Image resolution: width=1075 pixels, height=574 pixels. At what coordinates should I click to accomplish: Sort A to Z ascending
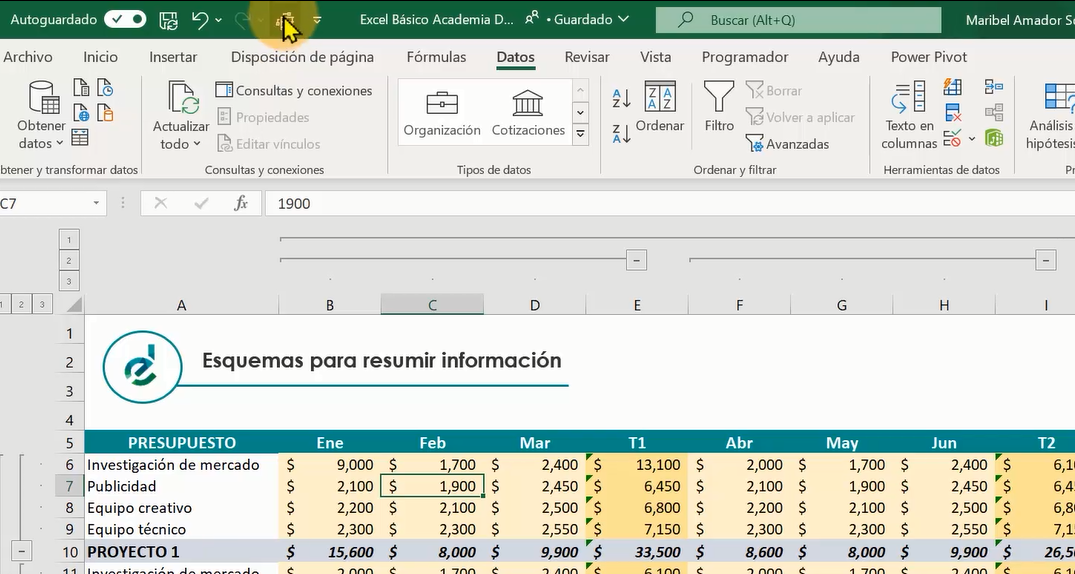pos(621,98)
